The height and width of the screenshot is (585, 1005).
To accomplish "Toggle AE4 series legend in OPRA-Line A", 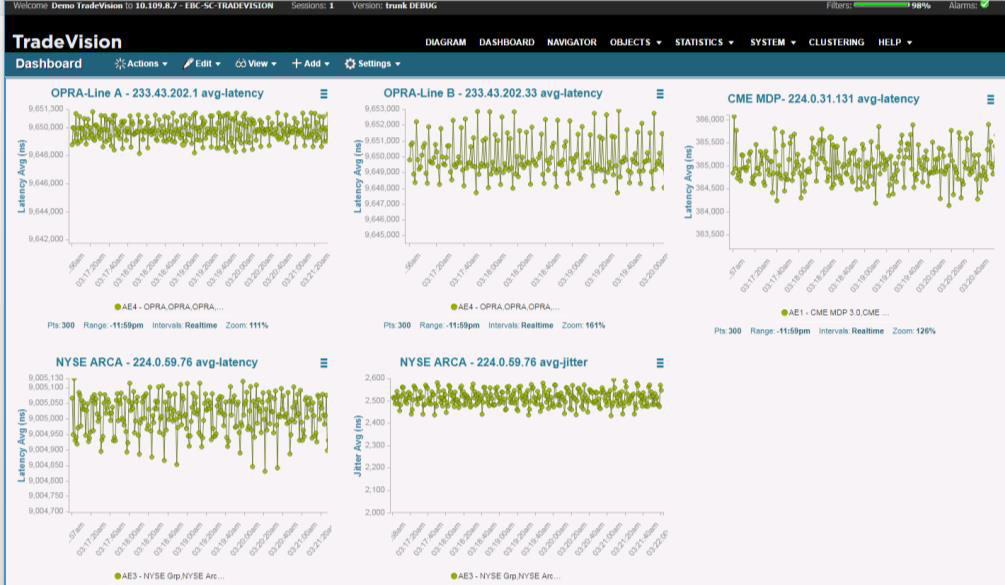I will [x=169, y=307].
